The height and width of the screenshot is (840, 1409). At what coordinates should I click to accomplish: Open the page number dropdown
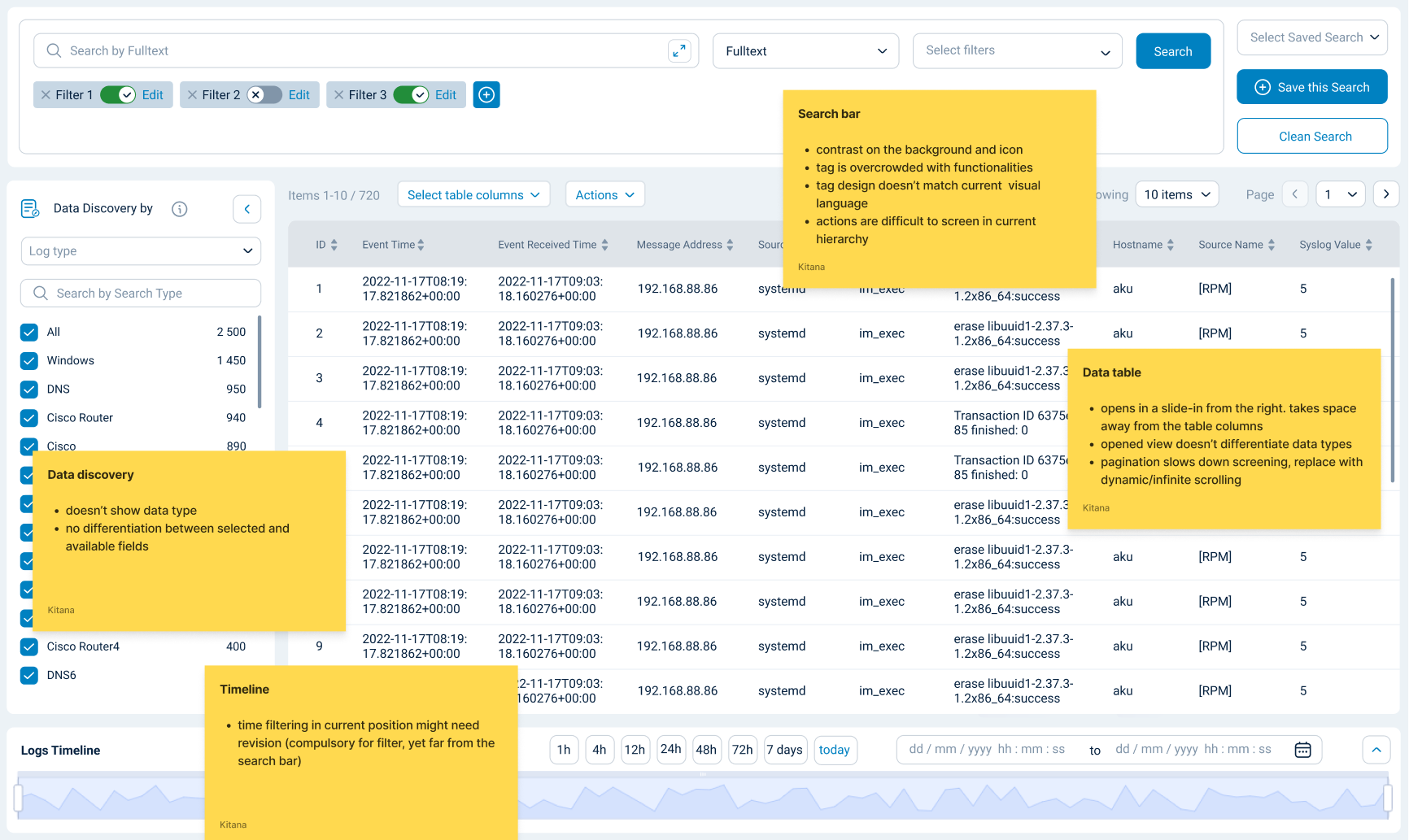click(1340, 194)
